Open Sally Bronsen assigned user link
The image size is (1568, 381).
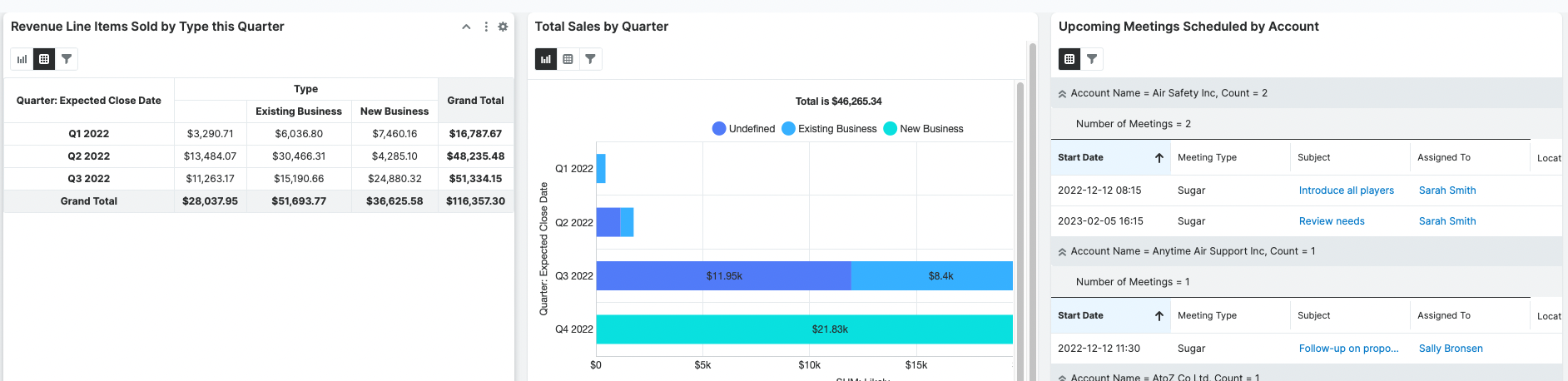click(x=1450, y=349)
